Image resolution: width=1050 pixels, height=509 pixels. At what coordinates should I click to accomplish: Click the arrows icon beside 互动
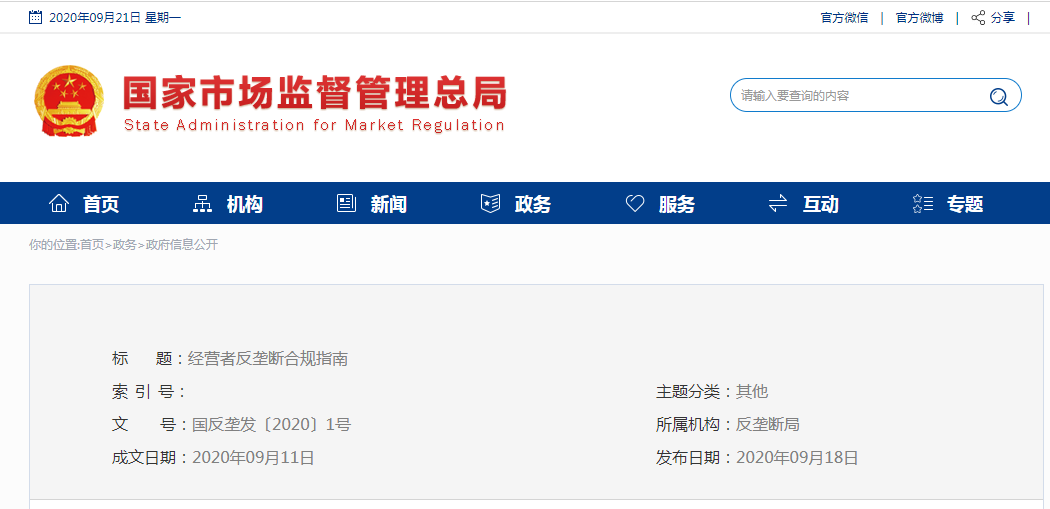pyautogui.click(x=778, y=204)
